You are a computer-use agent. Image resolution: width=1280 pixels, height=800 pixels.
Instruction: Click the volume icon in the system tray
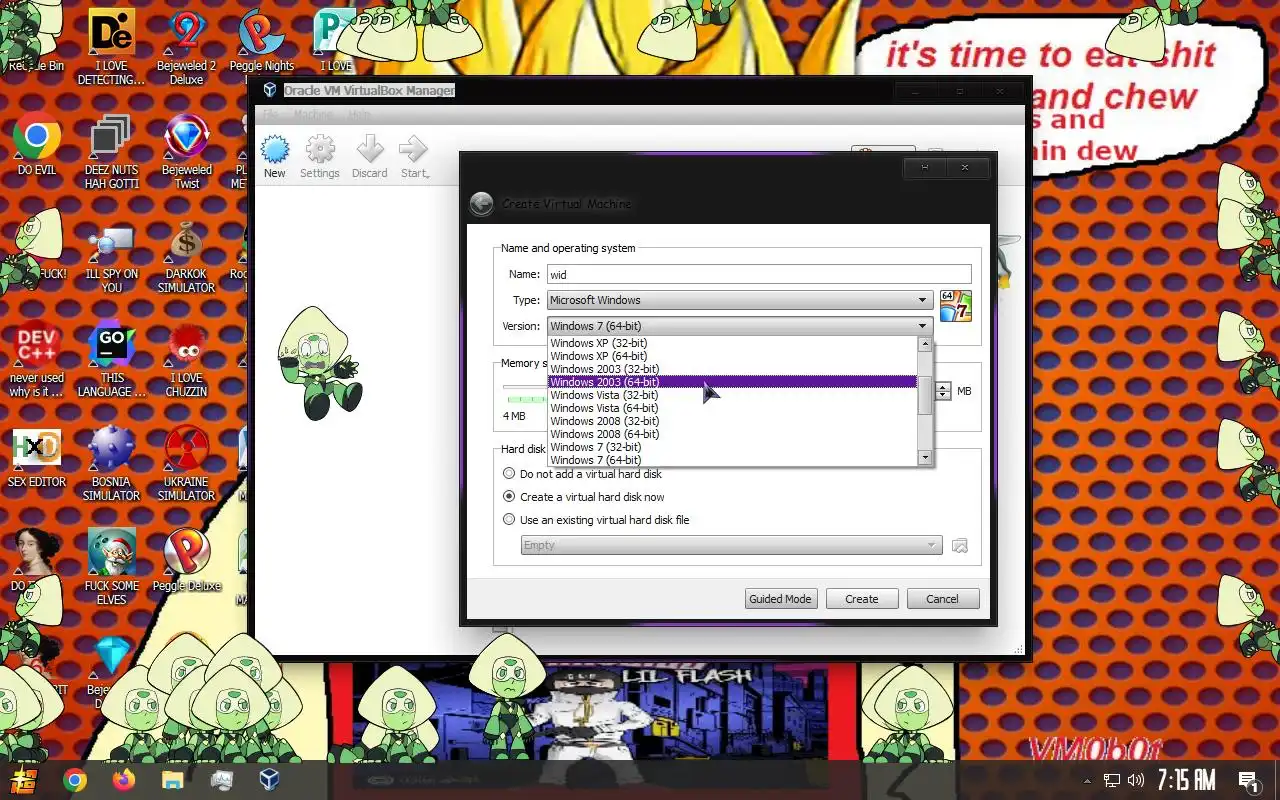tap(1136, 780)
